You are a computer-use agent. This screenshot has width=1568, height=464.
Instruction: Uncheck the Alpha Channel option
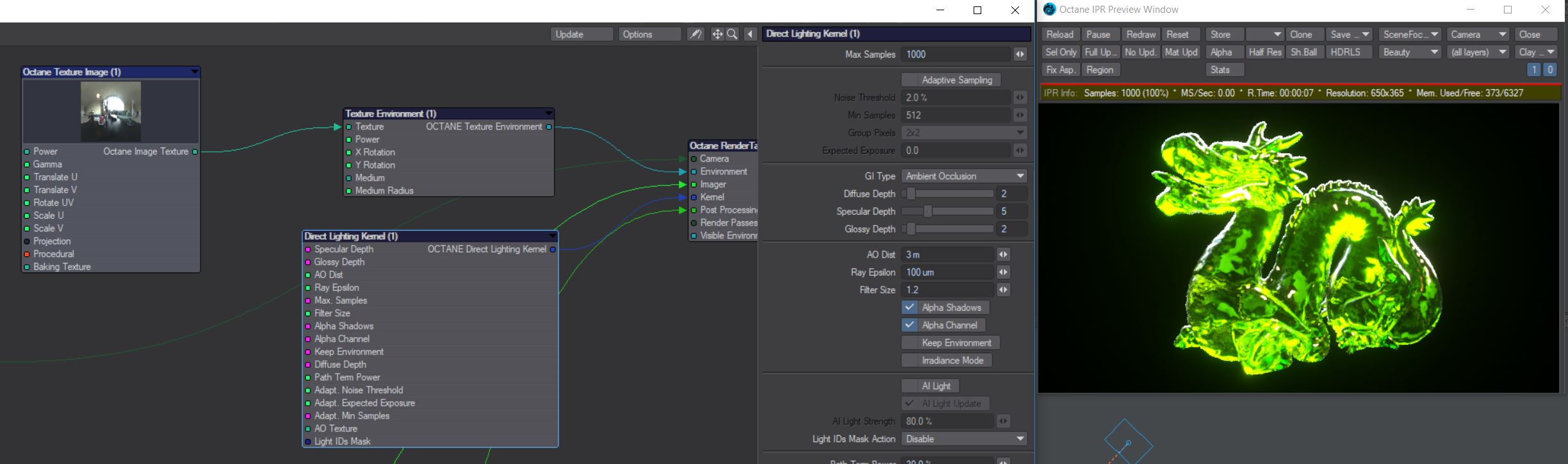coord(943,325)
